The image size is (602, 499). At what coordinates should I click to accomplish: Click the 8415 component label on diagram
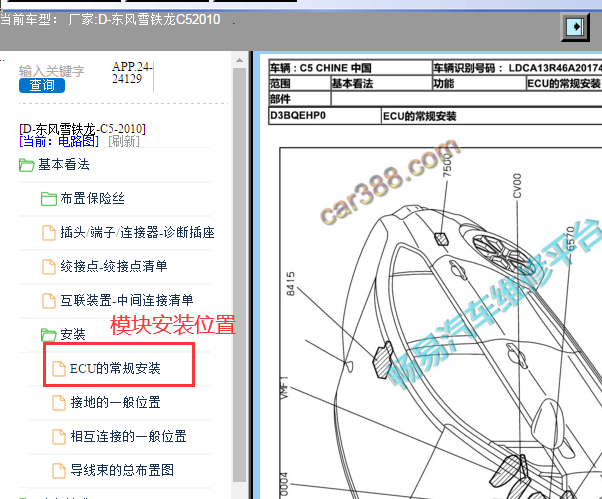[291, 284]
